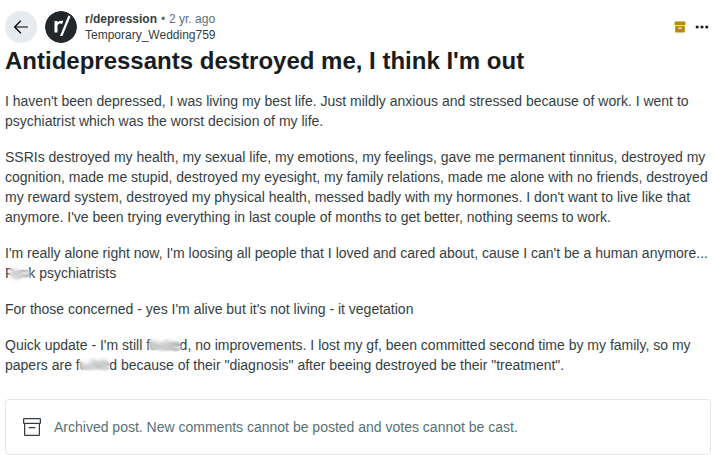
Task: Click the 'Archived post' notice text
Action: tap(98, 427)
